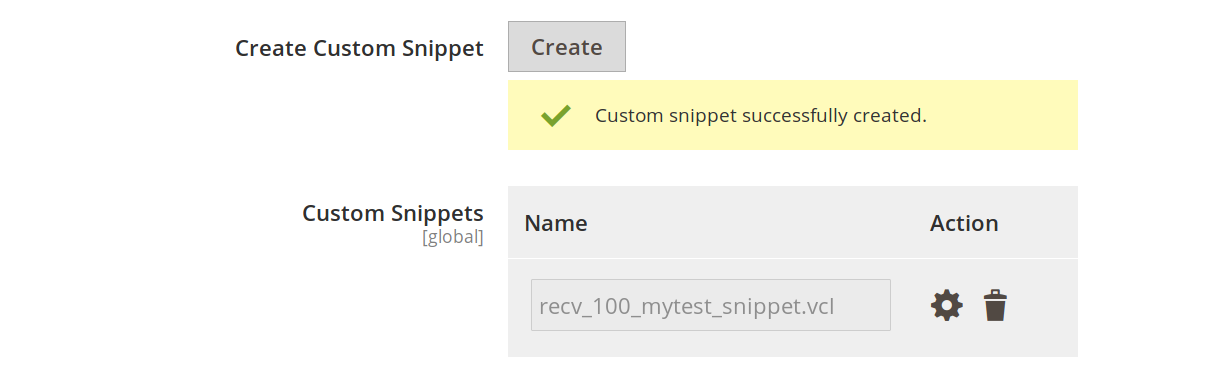Click the Custom Snippets field label
This screenshot has width=1230, height=388.
click(x=393, y=213)
